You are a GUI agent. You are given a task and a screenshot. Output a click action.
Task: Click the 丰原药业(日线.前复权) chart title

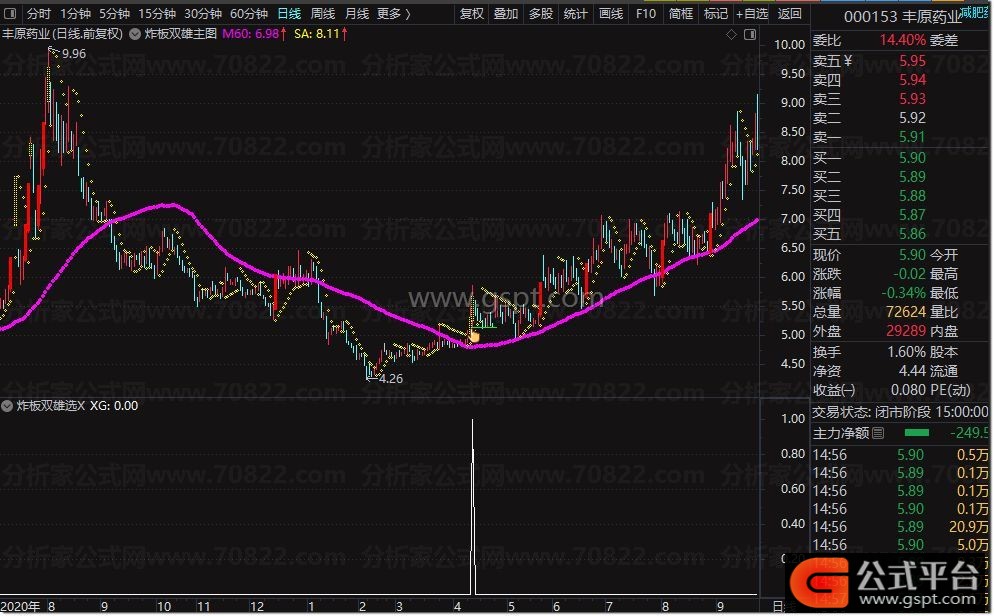coord(62,34)
